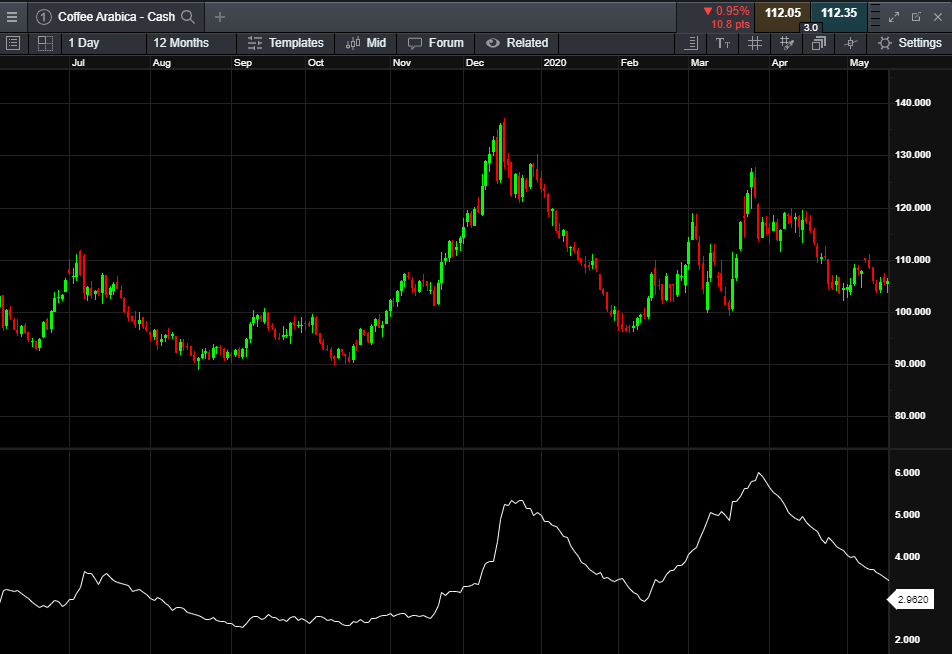The height and width of the screenshot is (654, 952).
Task: Click the 100.000 price axis label
Action: pyautogui.click(x=913, y=312)
